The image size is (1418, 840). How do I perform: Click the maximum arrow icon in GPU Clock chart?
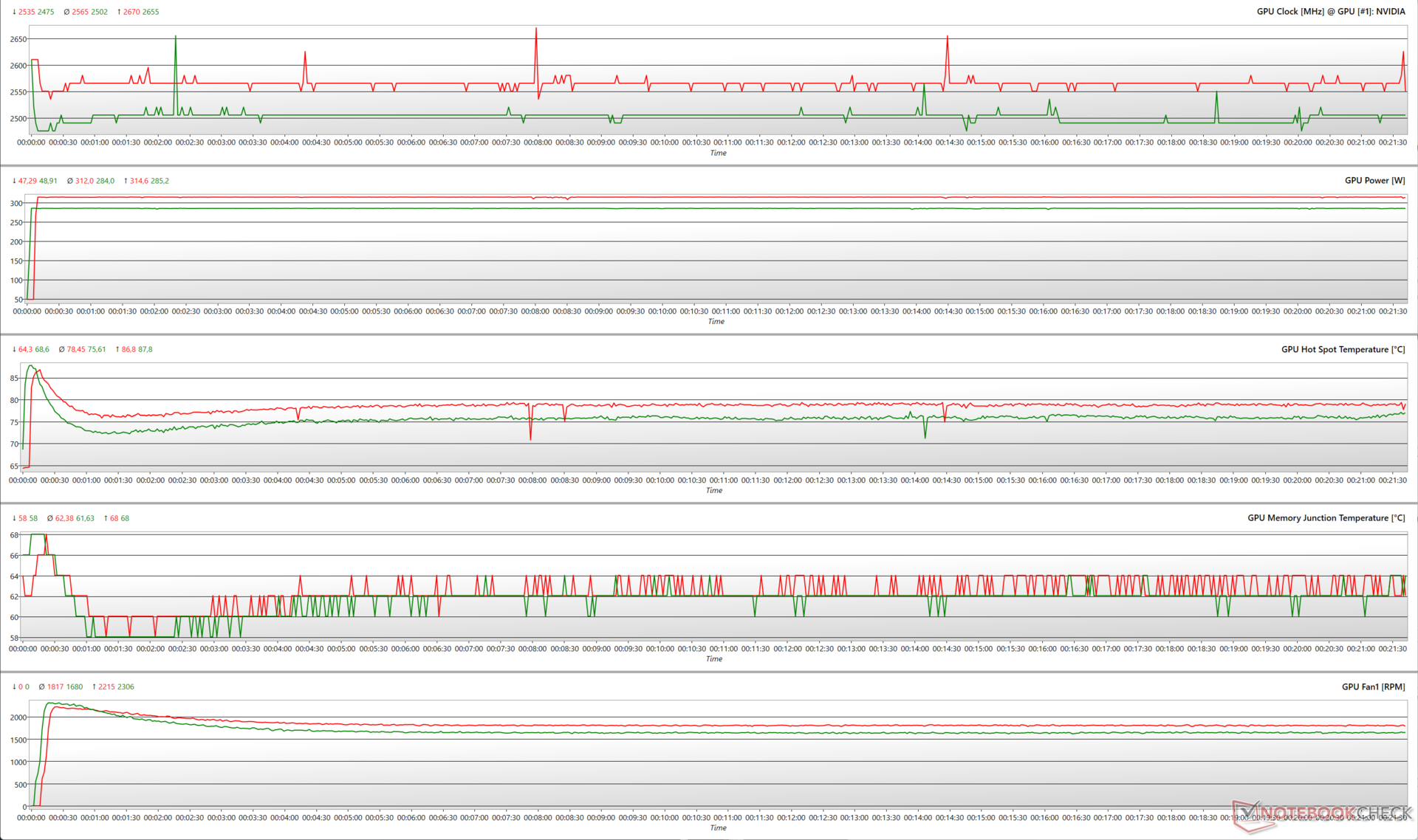coord(119,12)
